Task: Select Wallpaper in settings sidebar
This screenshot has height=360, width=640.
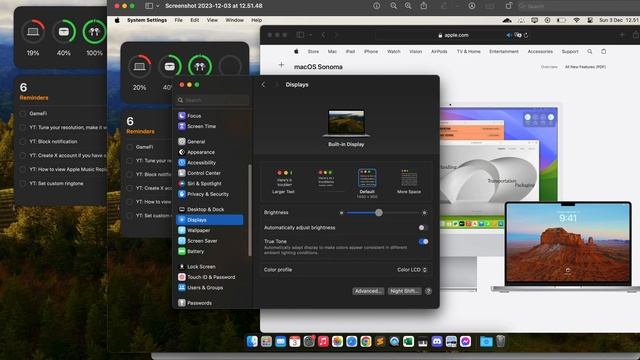Action: 210,231
